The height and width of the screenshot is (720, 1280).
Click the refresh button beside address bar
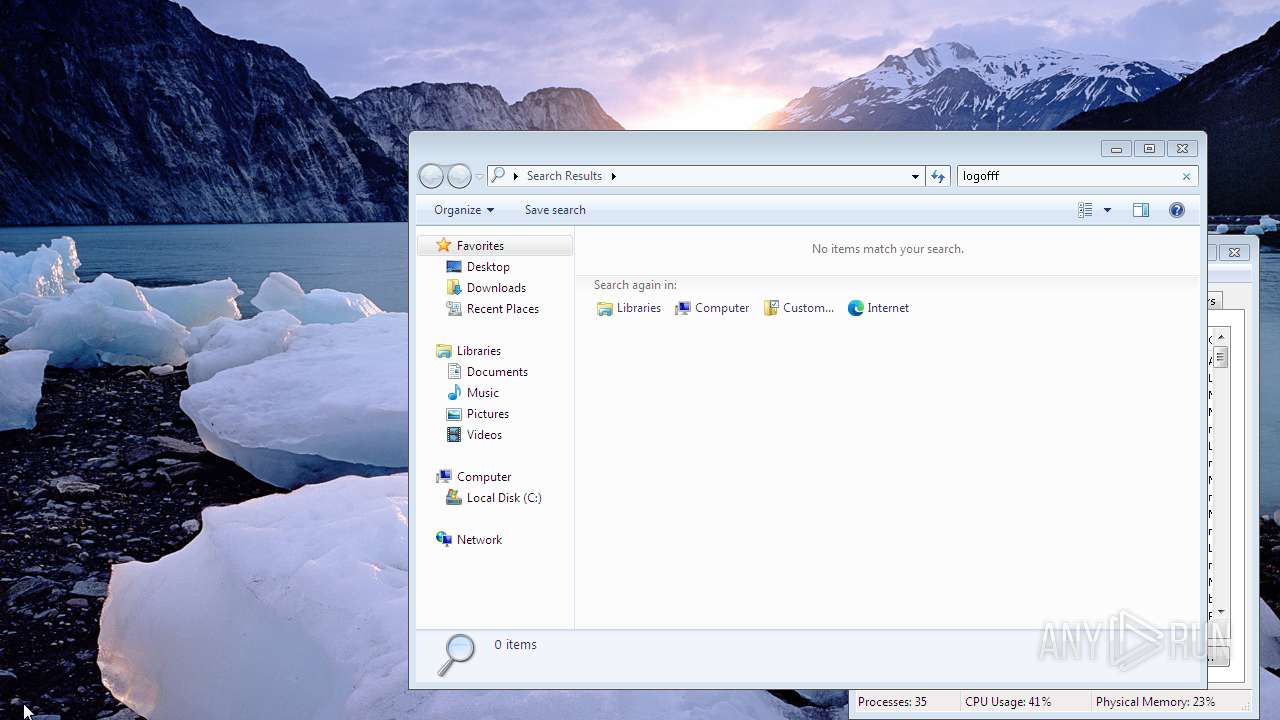938,176
